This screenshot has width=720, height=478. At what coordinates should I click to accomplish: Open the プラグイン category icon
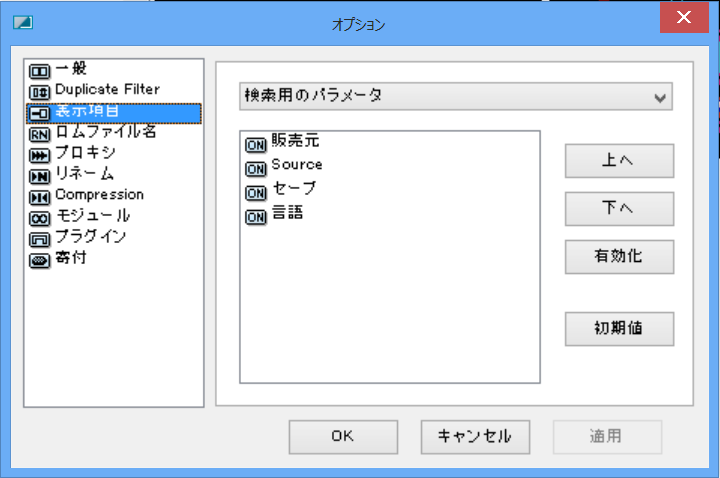[39, 240]
